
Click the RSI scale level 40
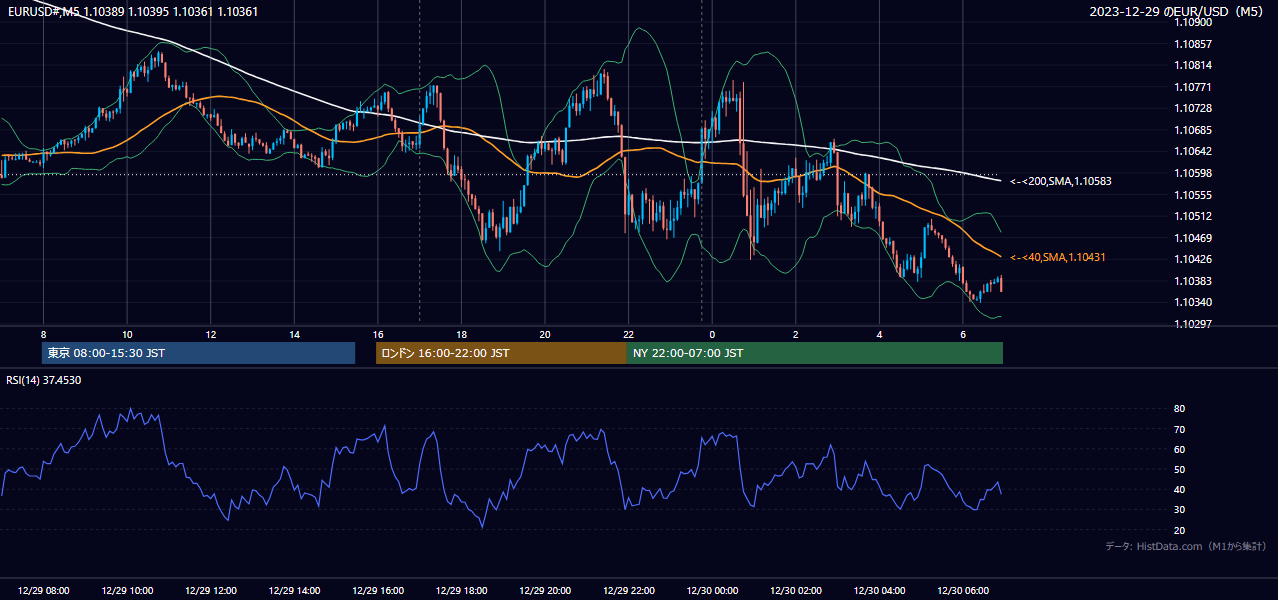point(1180,490)
